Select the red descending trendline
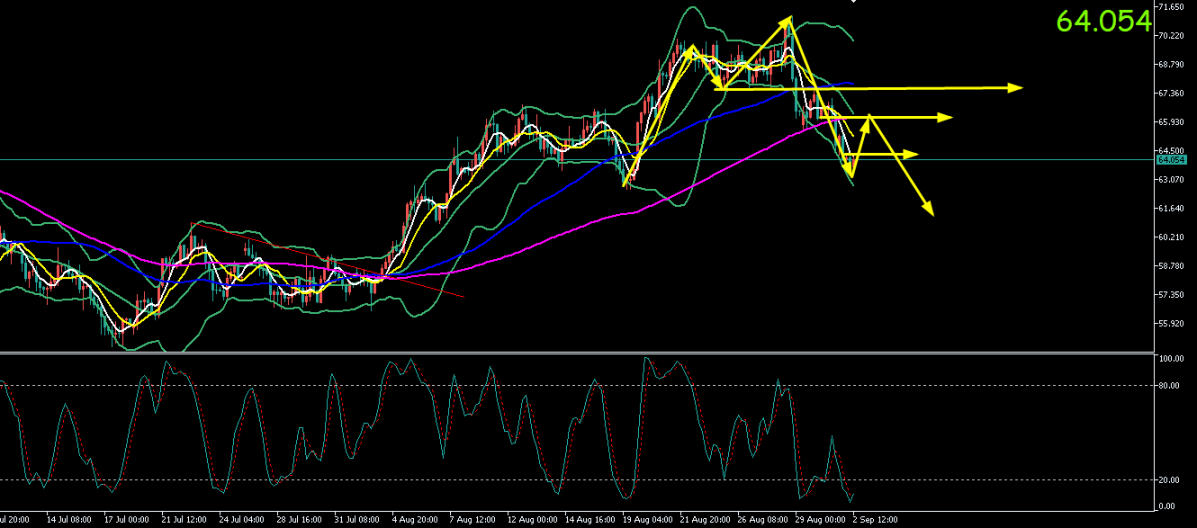1197x528 pixels. click(328, 260)
